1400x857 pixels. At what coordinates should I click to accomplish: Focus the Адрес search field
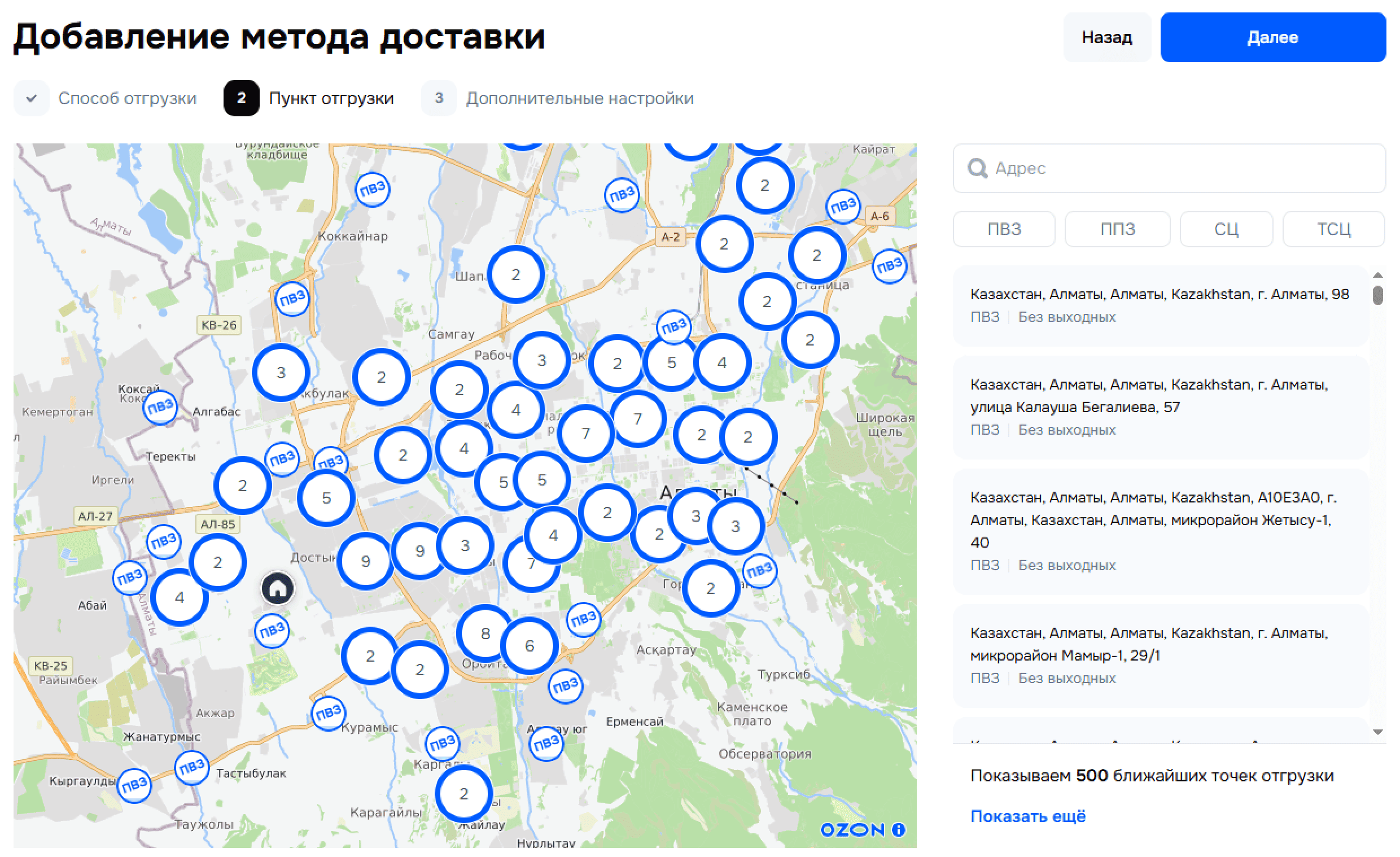1169,168
